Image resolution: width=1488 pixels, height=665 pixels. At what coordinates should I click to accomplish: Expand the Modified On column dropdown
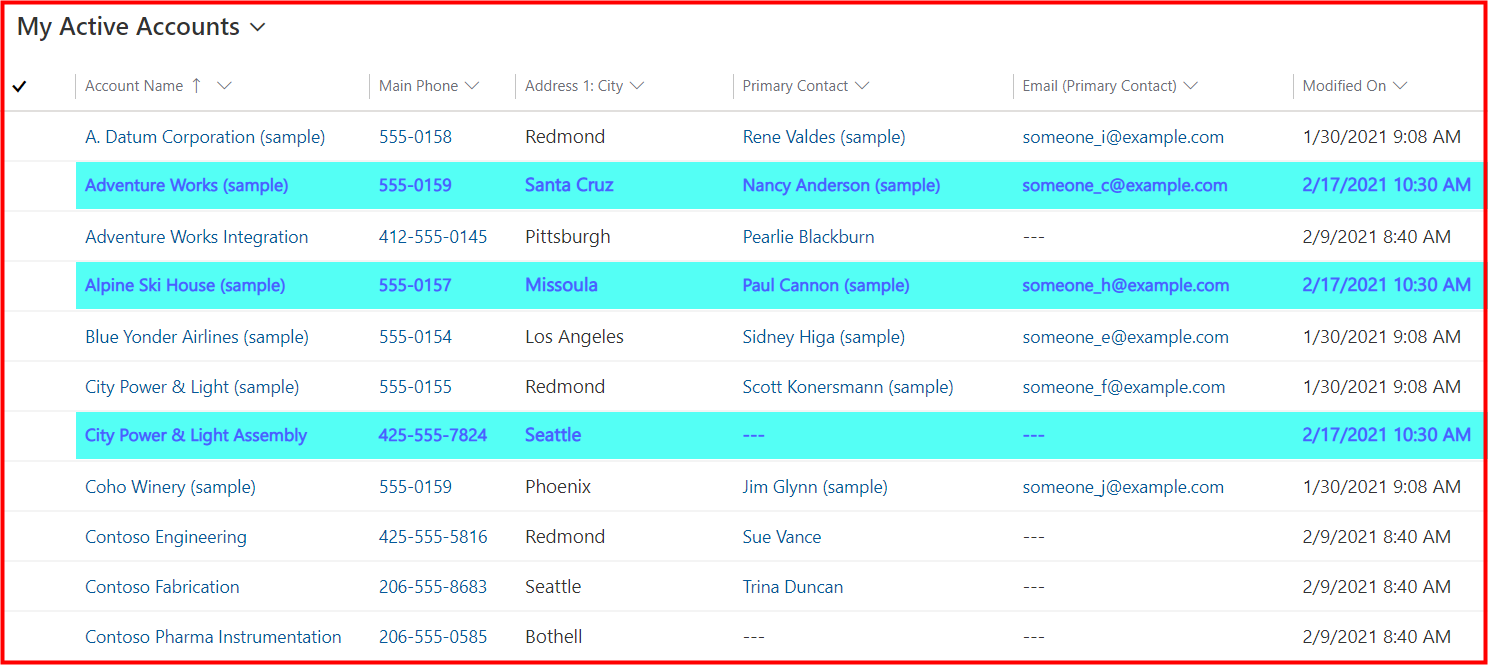pos(1400,86)
